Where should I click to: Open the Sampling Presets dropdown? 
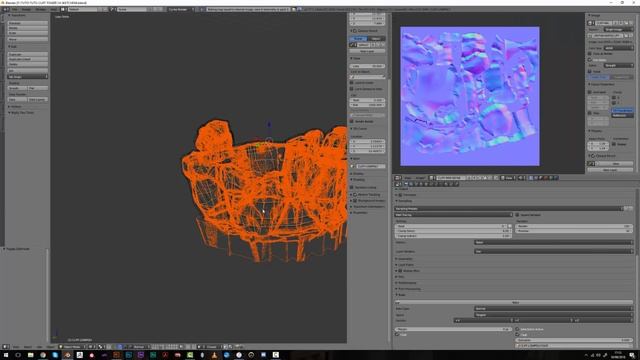tap(509, 209)
